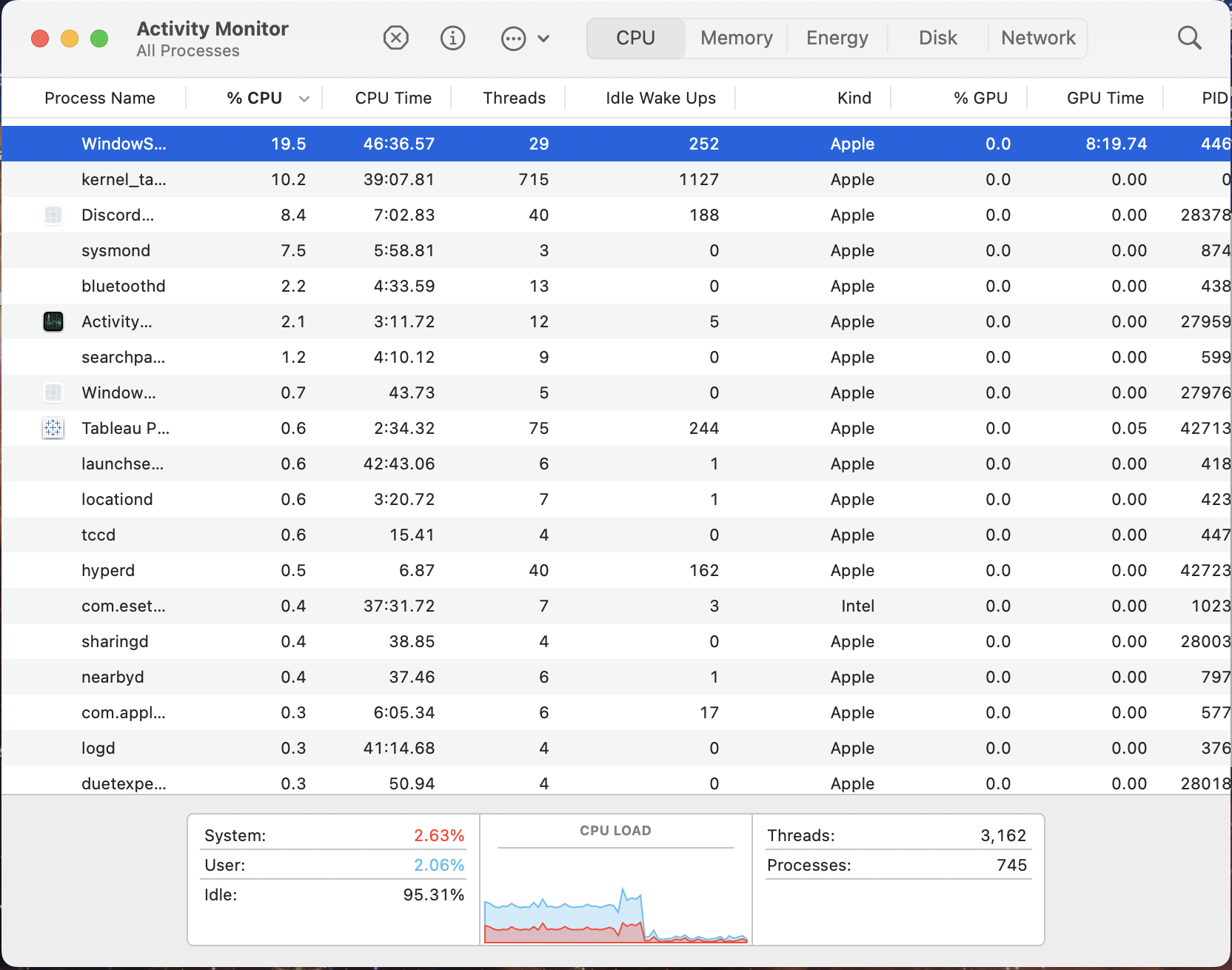1232x970 pixels.
Task: Click the stop process X icon
Action: point(396,38)
